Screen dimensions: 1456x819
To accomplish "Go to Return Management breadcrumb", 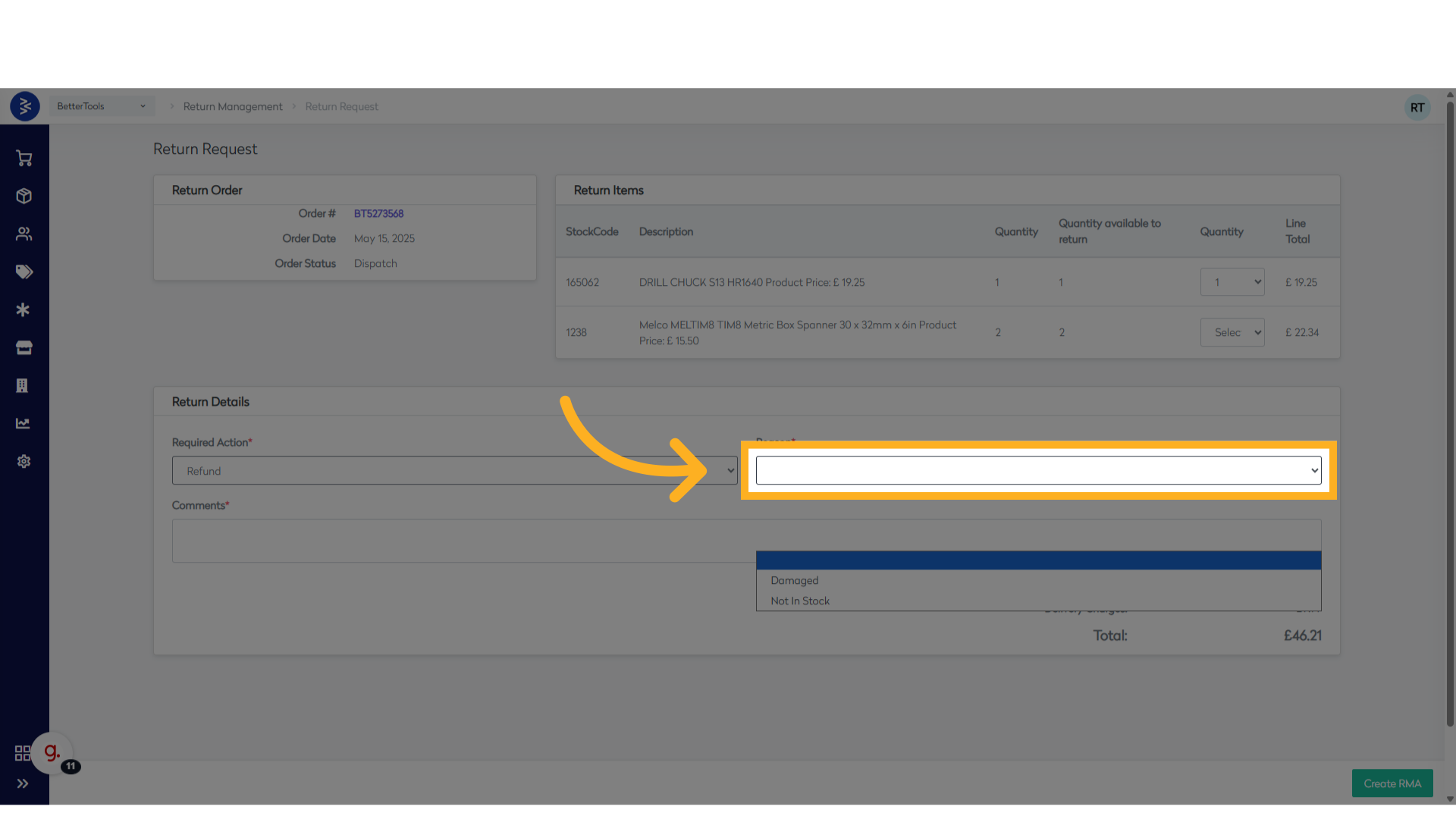I will click(x=233, y=107).
